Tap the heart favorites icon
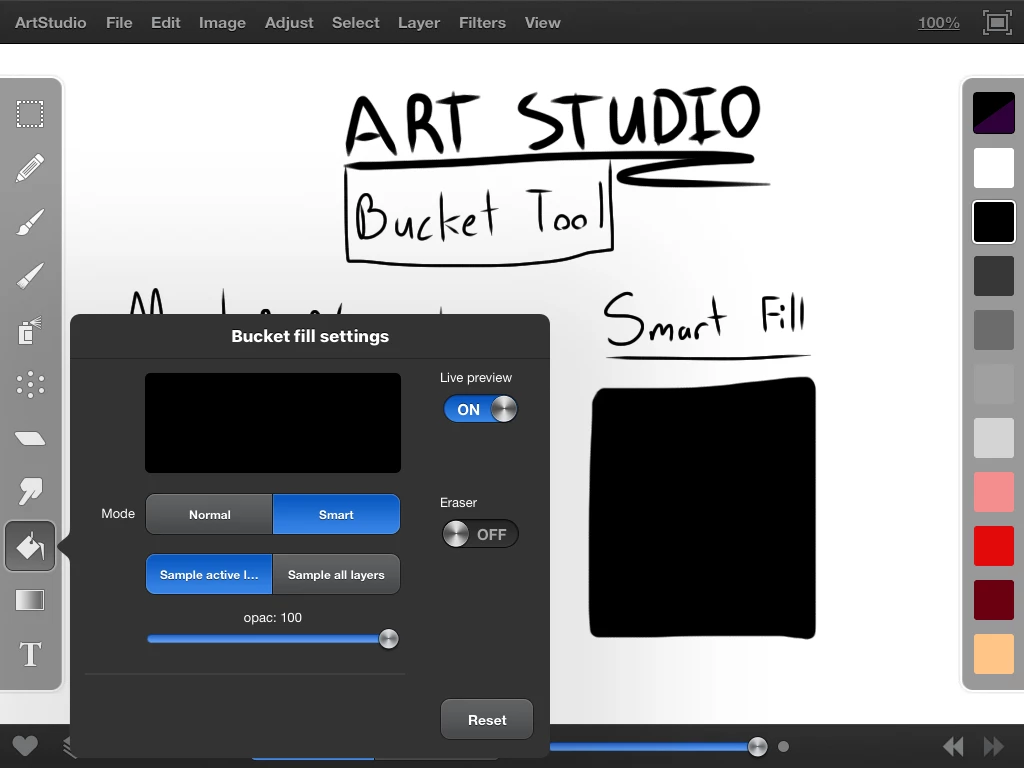The width and height of the screenshot is (1024, 768). pos(25,746)
